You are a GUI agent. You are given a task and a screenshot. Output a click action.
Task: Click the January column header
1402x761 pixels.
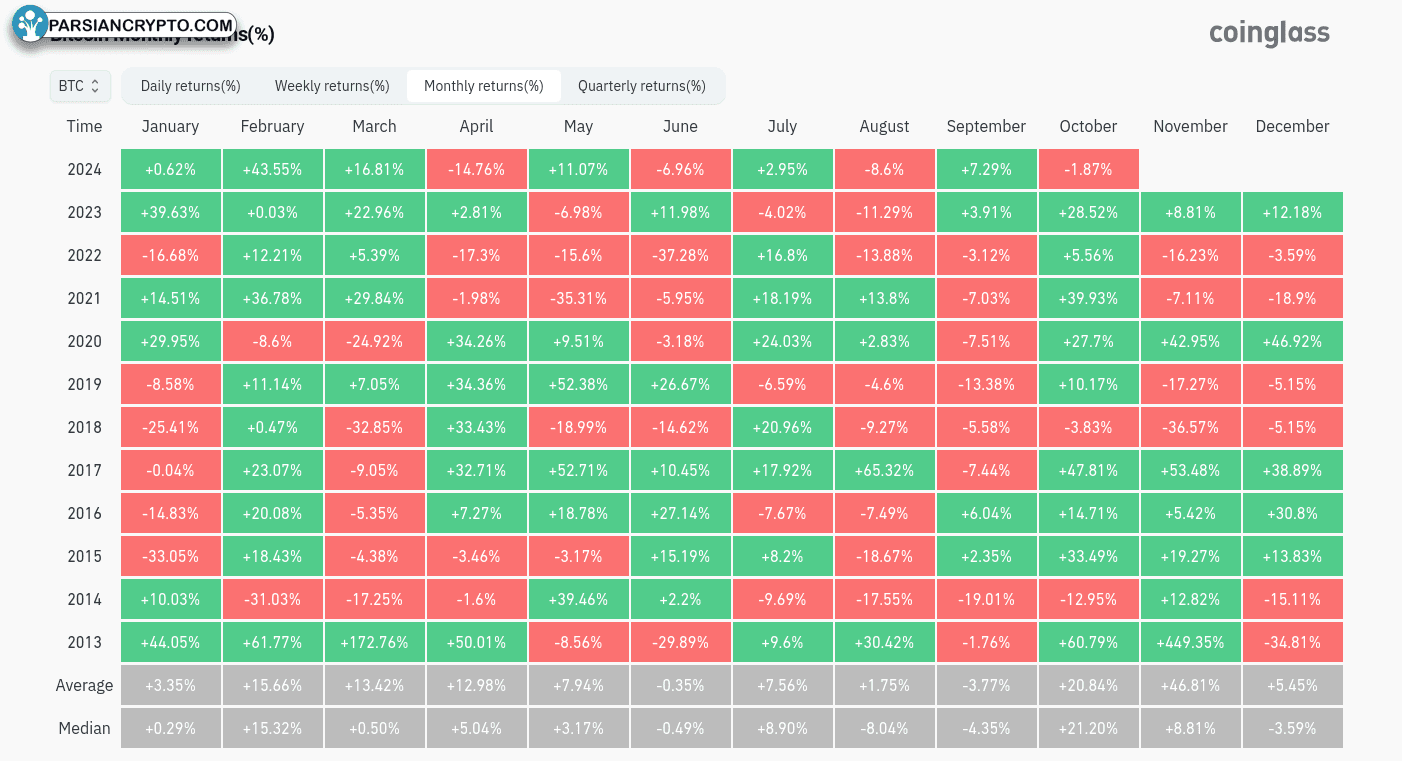coord(170,126)
